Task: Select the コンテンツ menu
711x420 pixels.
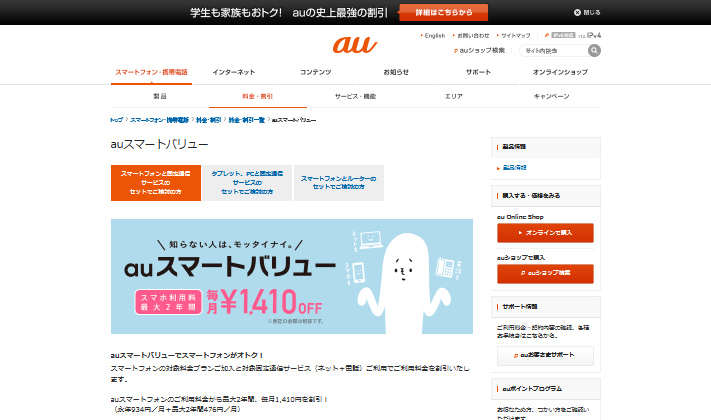Action: tap(315, 72)
